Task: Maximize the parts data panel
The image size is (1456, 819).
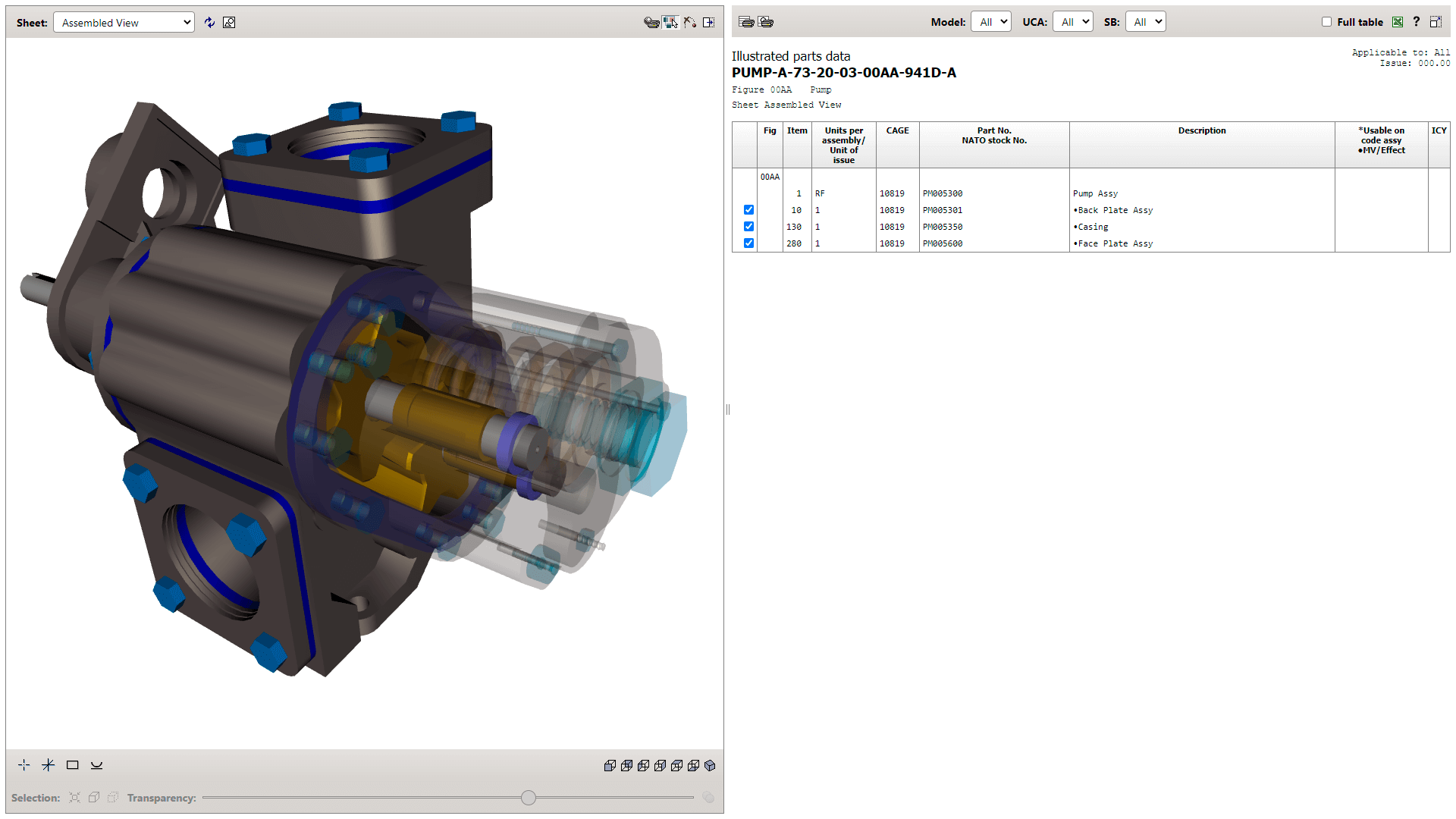Action: pyautogui.click(x=1436, y=22)
